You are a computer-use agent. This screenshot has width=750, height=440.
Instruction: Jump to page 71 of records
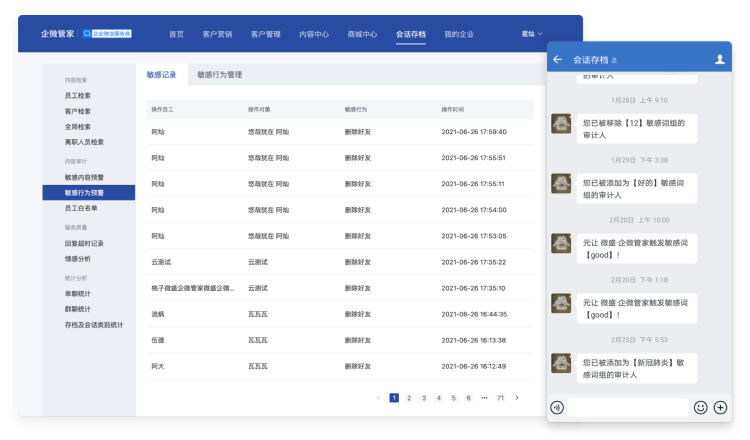tap(500, 397)
